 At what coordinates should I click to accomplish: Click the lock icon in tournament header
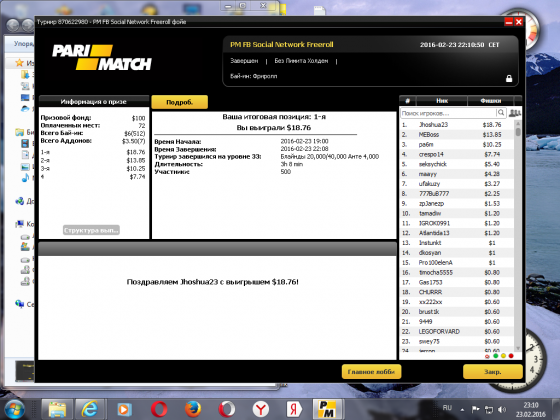click(x=509, y=79)
